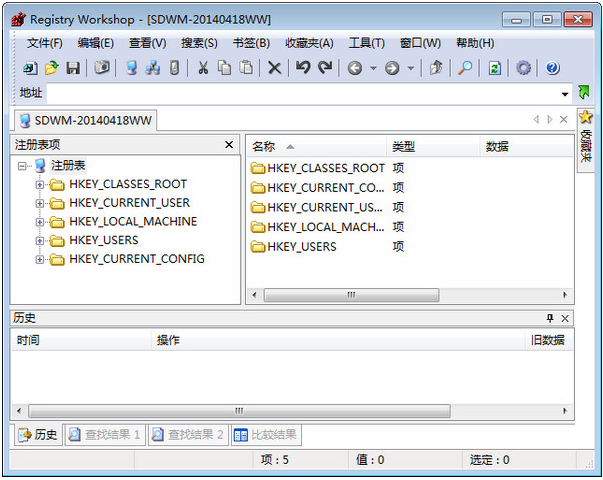
Task: Click the Undo arrow icon
Action: [302, 68]
